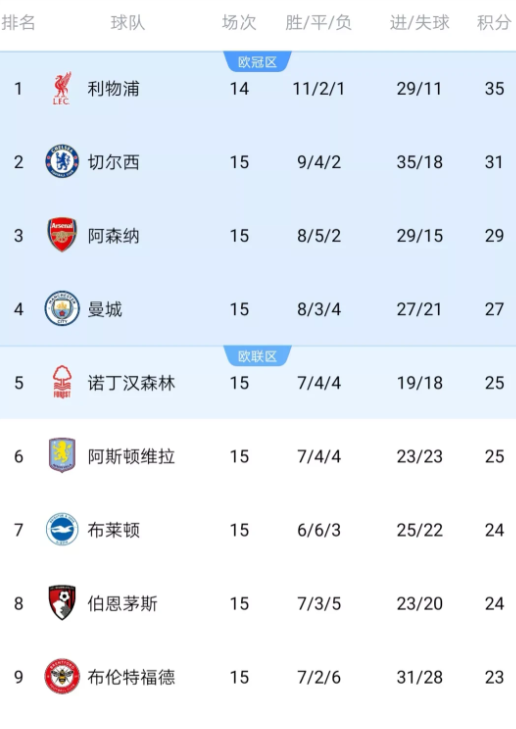The height and width of the screenshot is (729, 516).
Task: Click the Liverpool club crest
Action: coord(61,88)
